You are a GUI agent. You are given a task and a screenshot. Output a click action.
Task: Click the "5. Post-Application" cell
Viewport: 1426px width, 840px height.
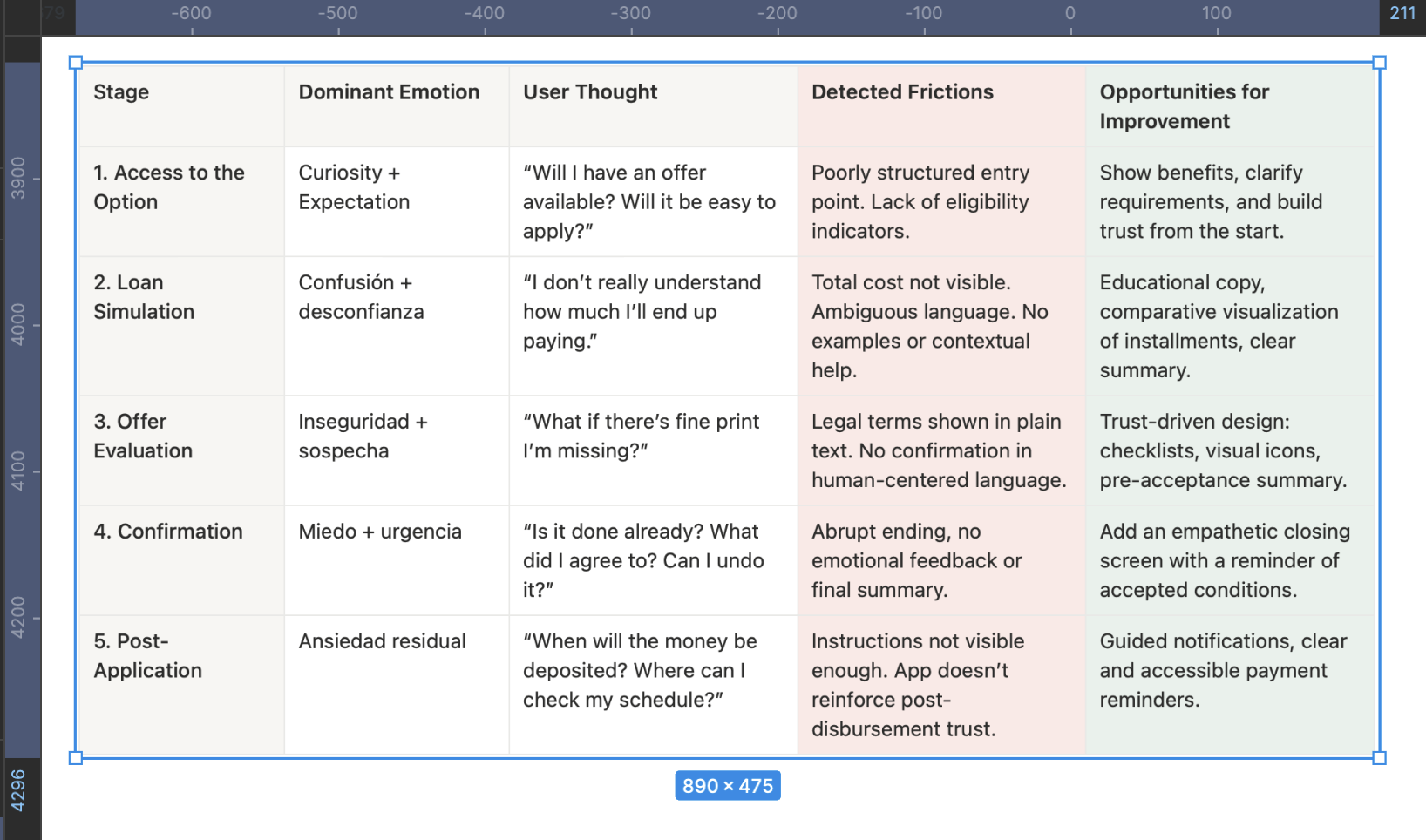148,655
